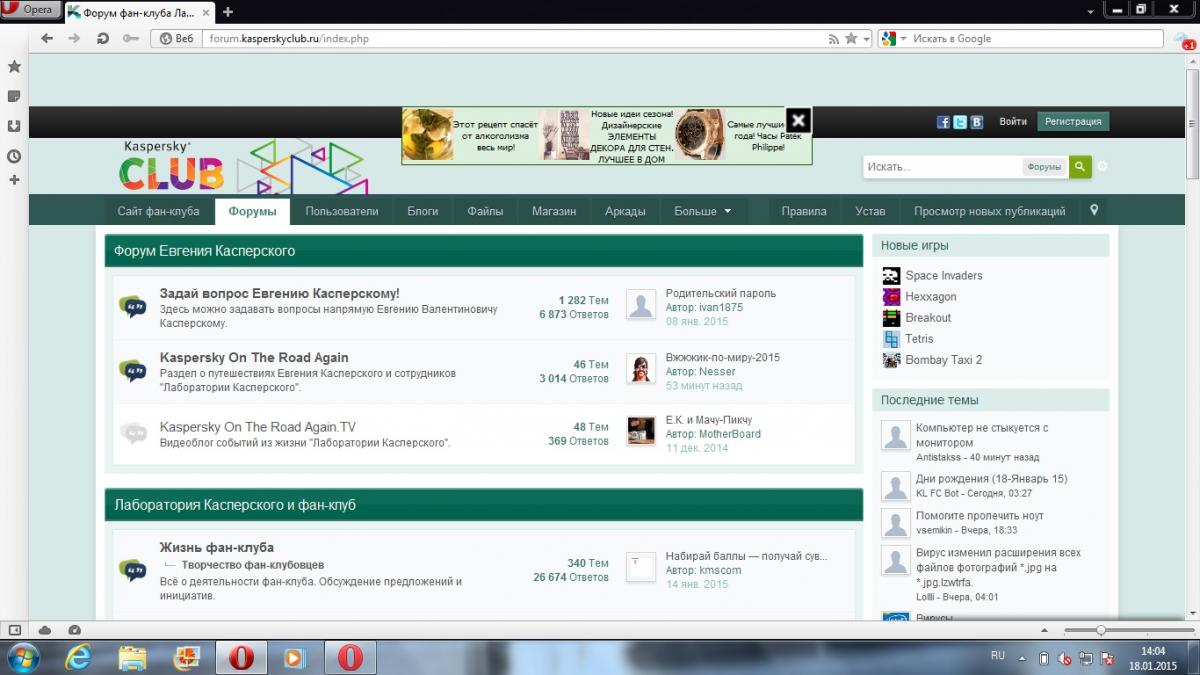Close the ad banner with X
The image size is (1200, 675).
tap(798, 121)
